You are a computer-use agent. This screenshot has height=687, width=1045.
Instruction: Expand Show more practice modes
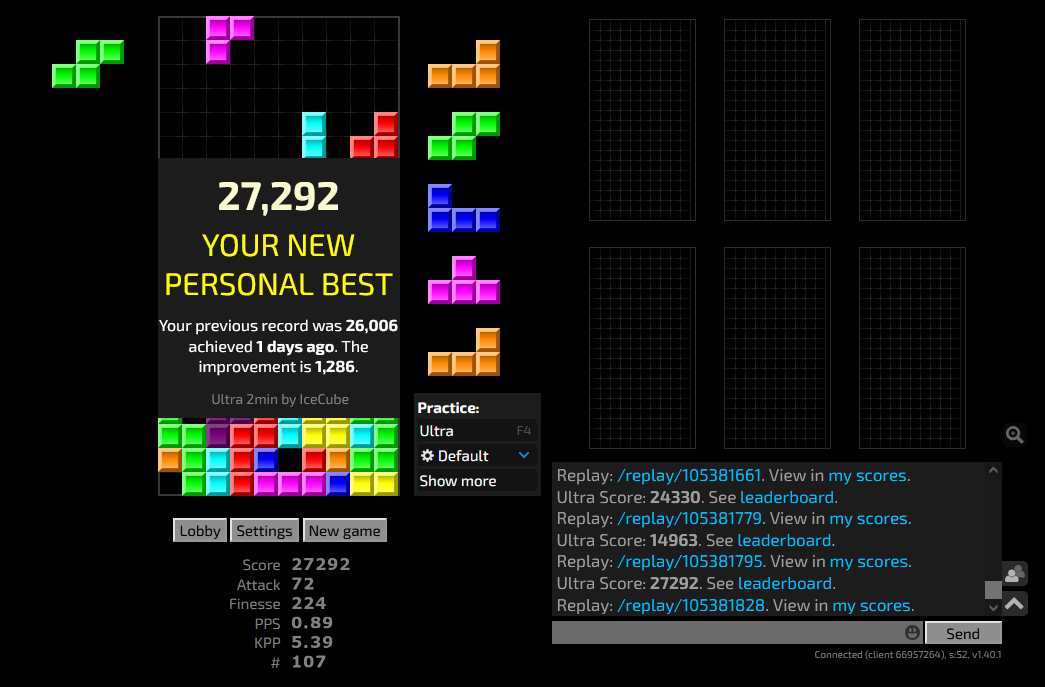point(477,481)
